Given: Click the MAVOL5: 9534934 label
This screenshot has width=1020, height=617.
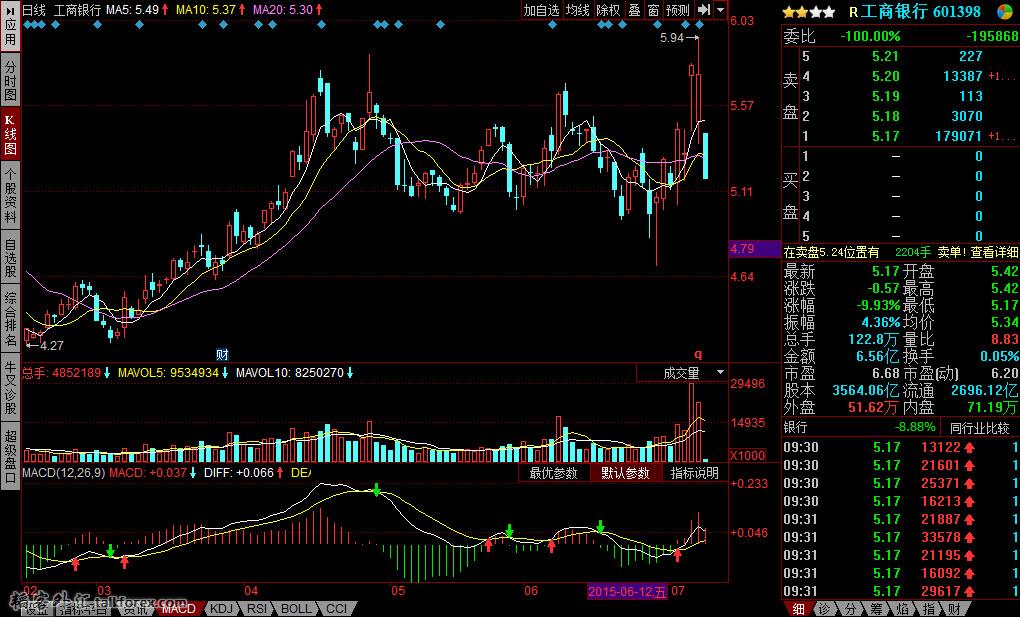Looking at the screenshot, I should click(168, 373).
